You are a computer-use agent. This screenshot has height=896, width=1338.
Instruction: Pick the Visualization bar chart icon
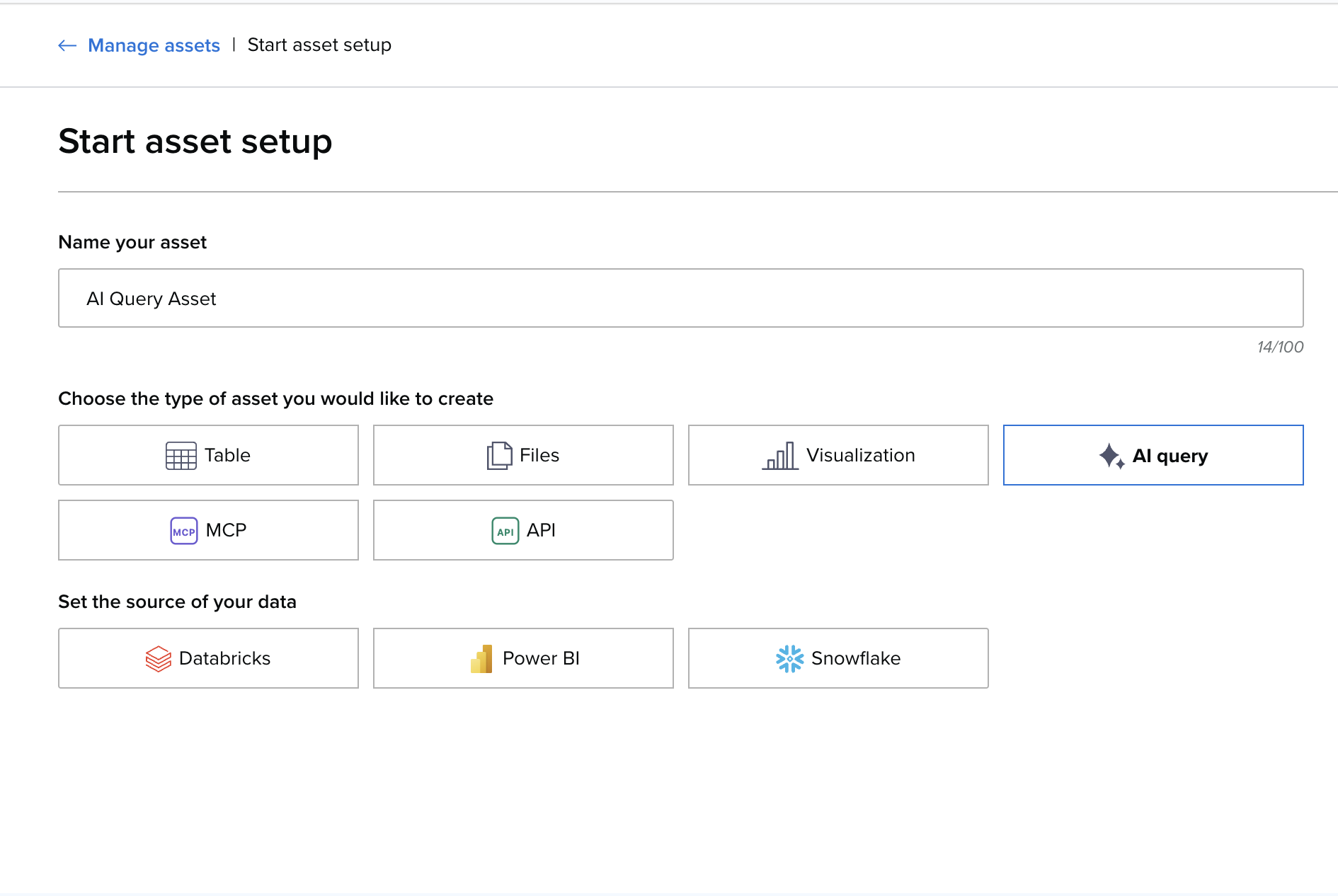tap(780, 455)
